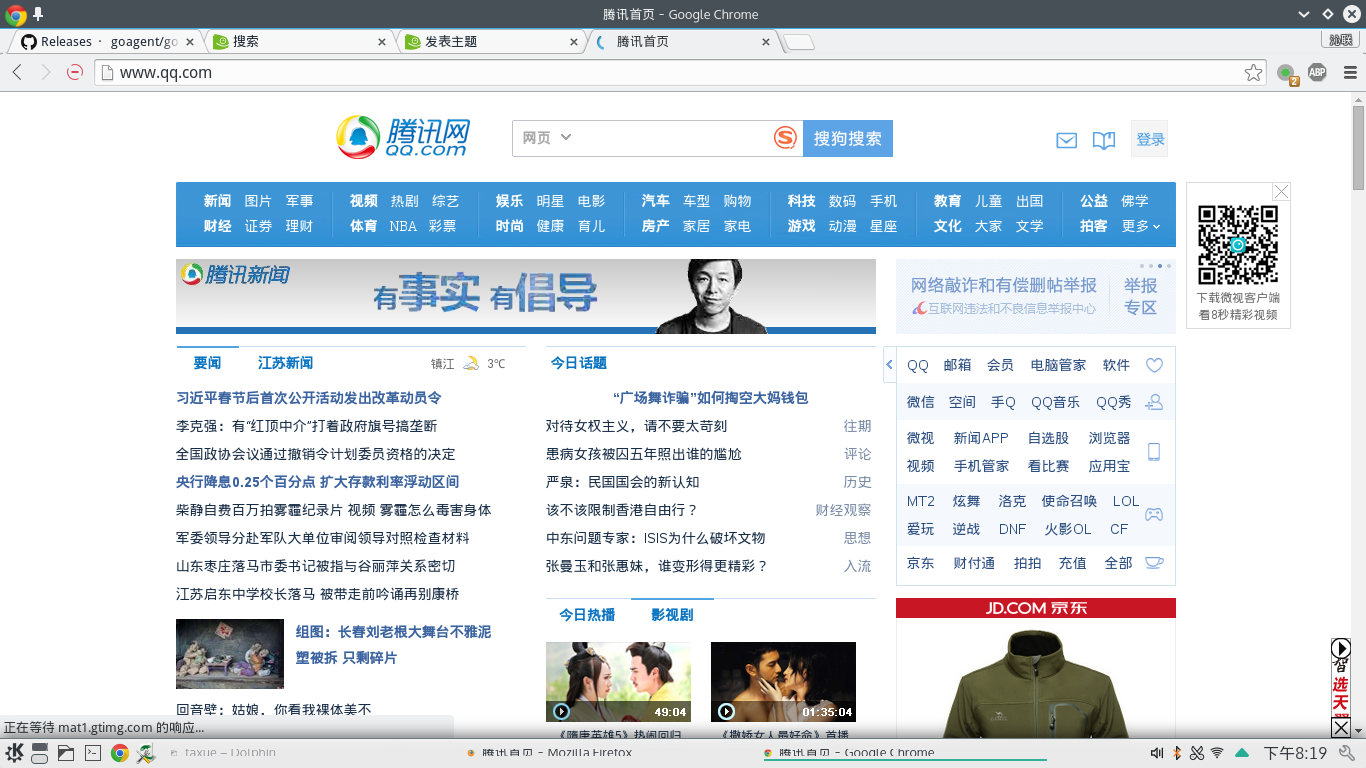The image size is (1366, 768).
Task: Close the QR code side advertisement
Action: click(x=1281, y=191)
